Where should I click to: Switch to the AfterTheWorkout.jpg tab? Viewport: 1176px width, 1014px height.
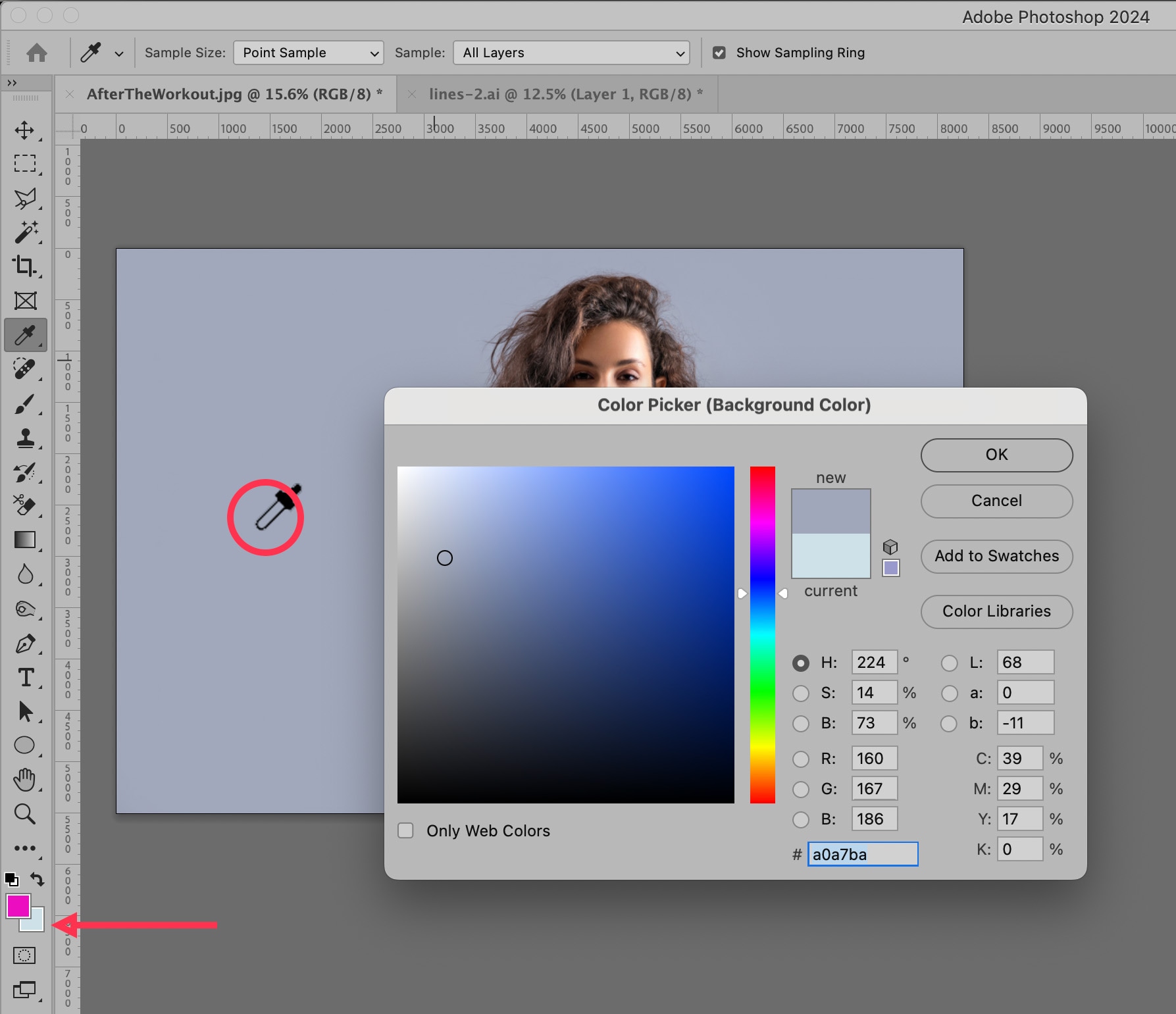tap(234, 94)
